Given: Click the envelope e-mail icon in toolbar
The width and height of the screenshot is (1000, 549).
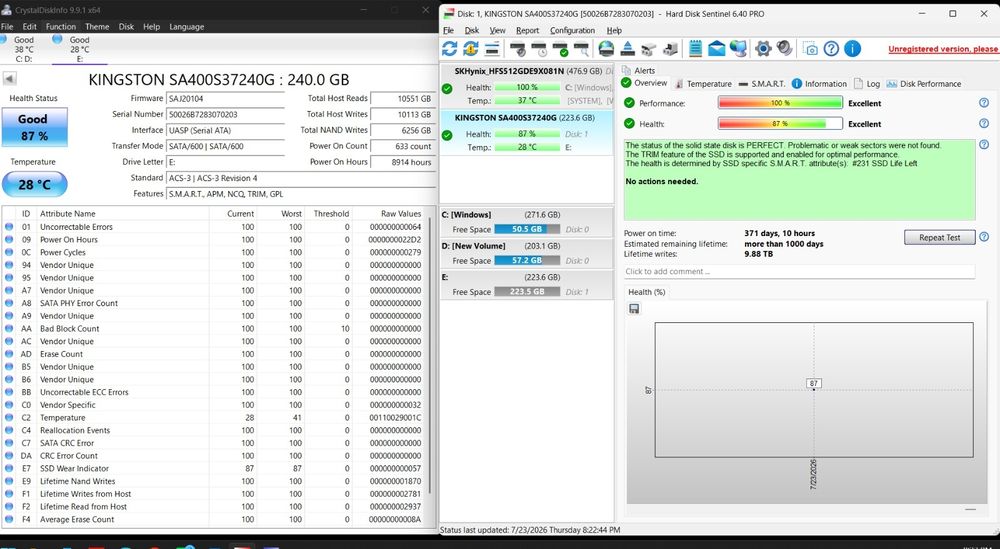Looking at the screenshot, I should click(716, 48).
